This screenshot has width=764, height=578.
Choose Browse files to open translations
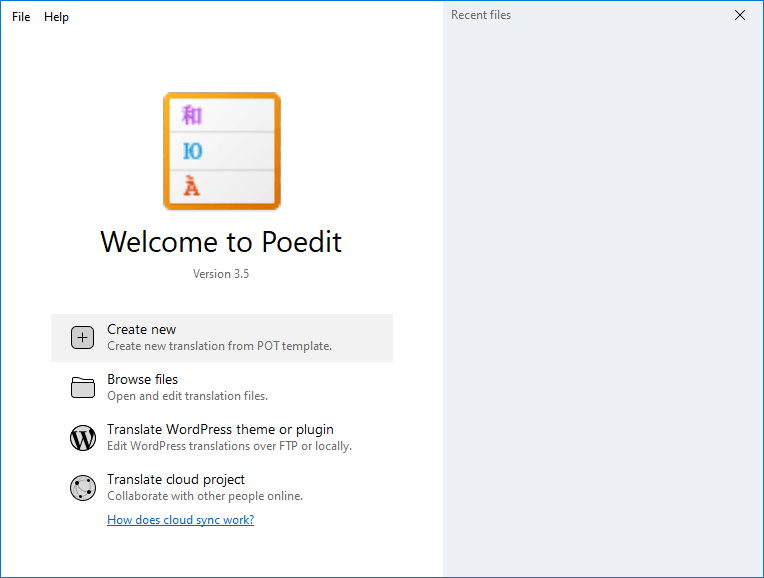[x=222, y=387]
